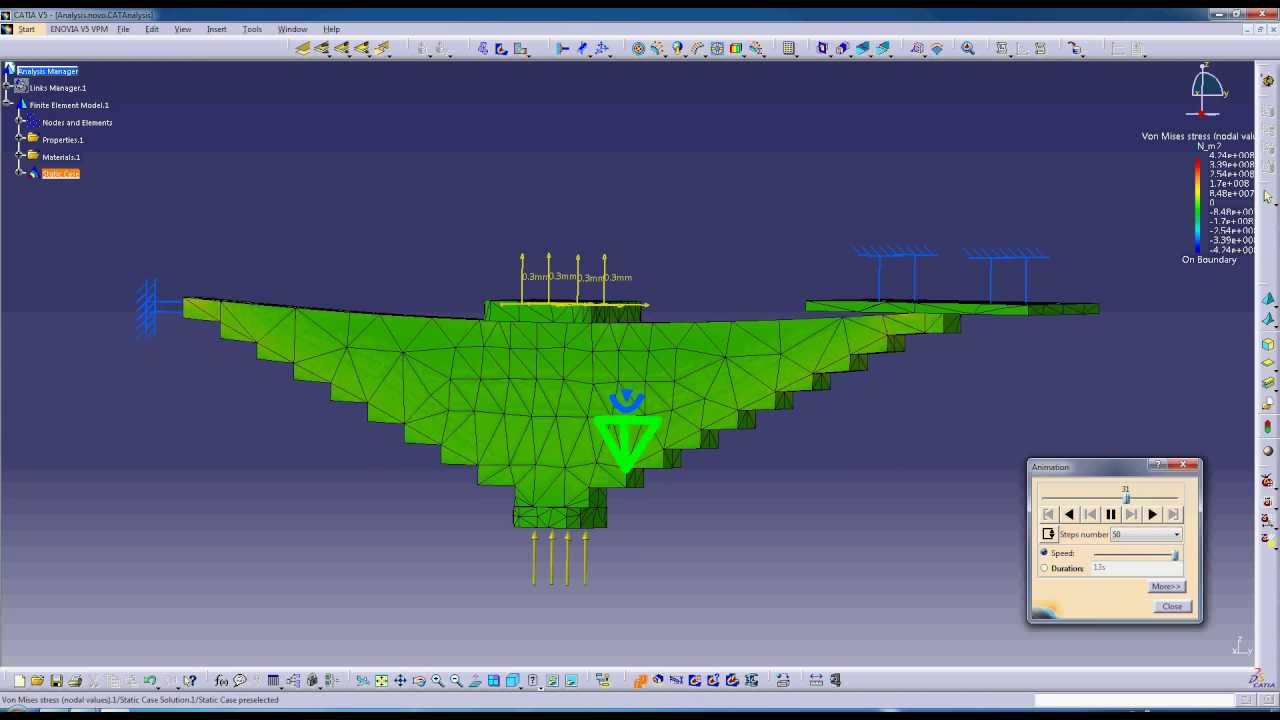The image size is (1280, 720).
Task: Click the Search magnifier icon top toolbar
Action: tap(968, 48)
